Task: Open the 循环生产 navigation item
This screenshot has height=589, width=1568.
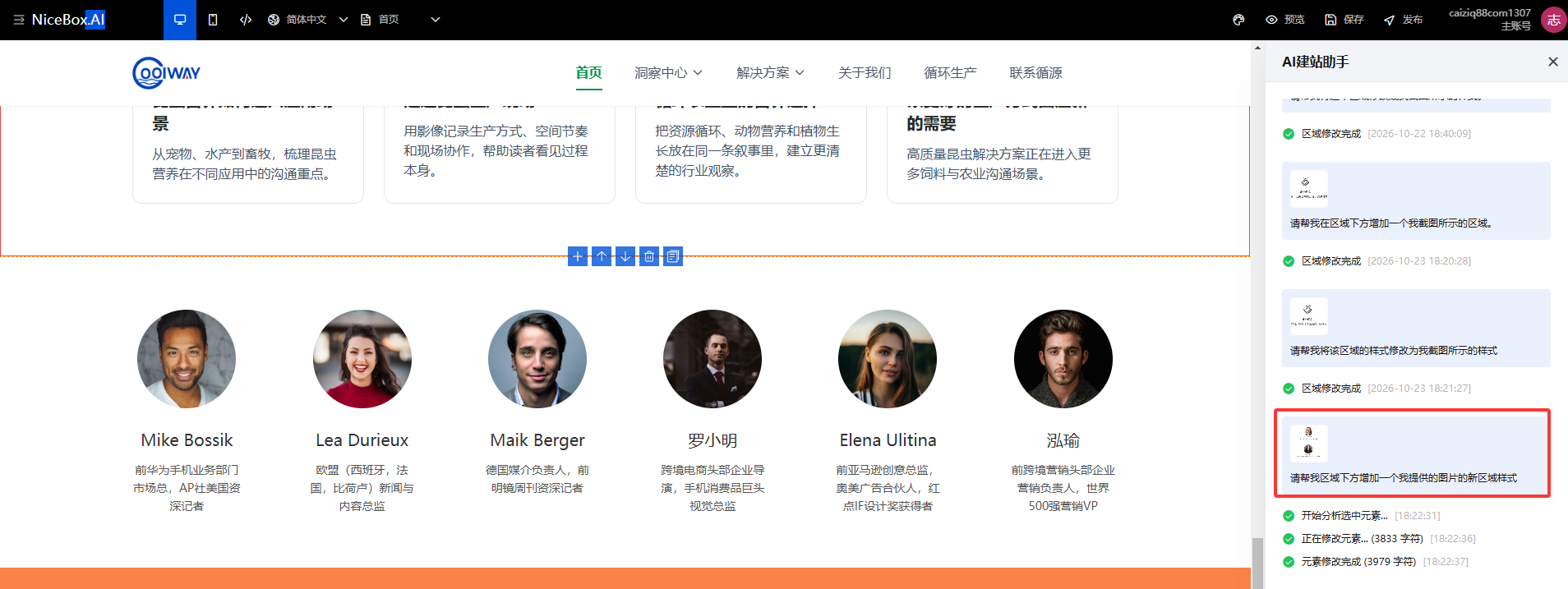Action: pyautogui.click(x=950, y=73)
